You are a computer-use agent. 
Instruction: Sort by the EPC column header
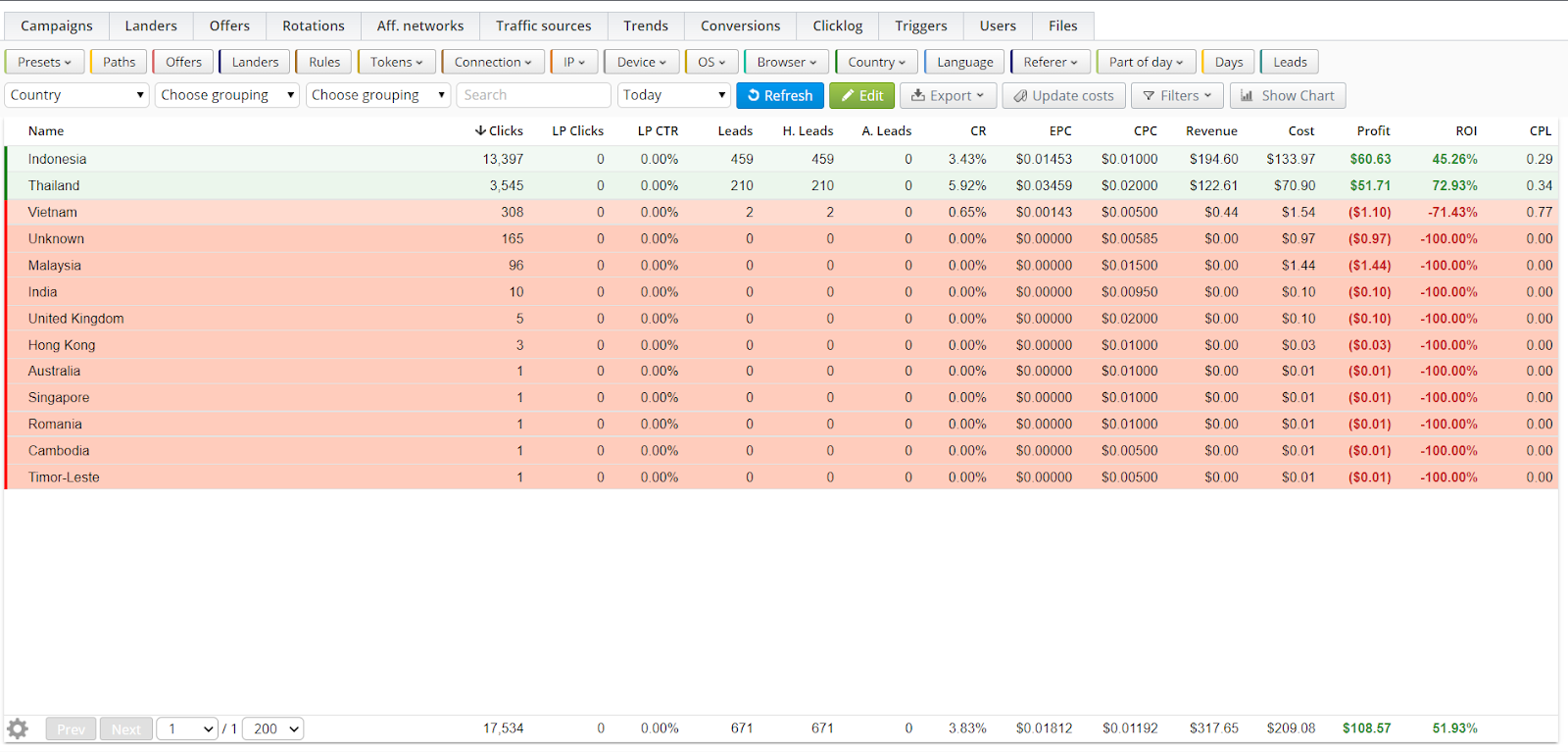click(x=1060, y=130)
